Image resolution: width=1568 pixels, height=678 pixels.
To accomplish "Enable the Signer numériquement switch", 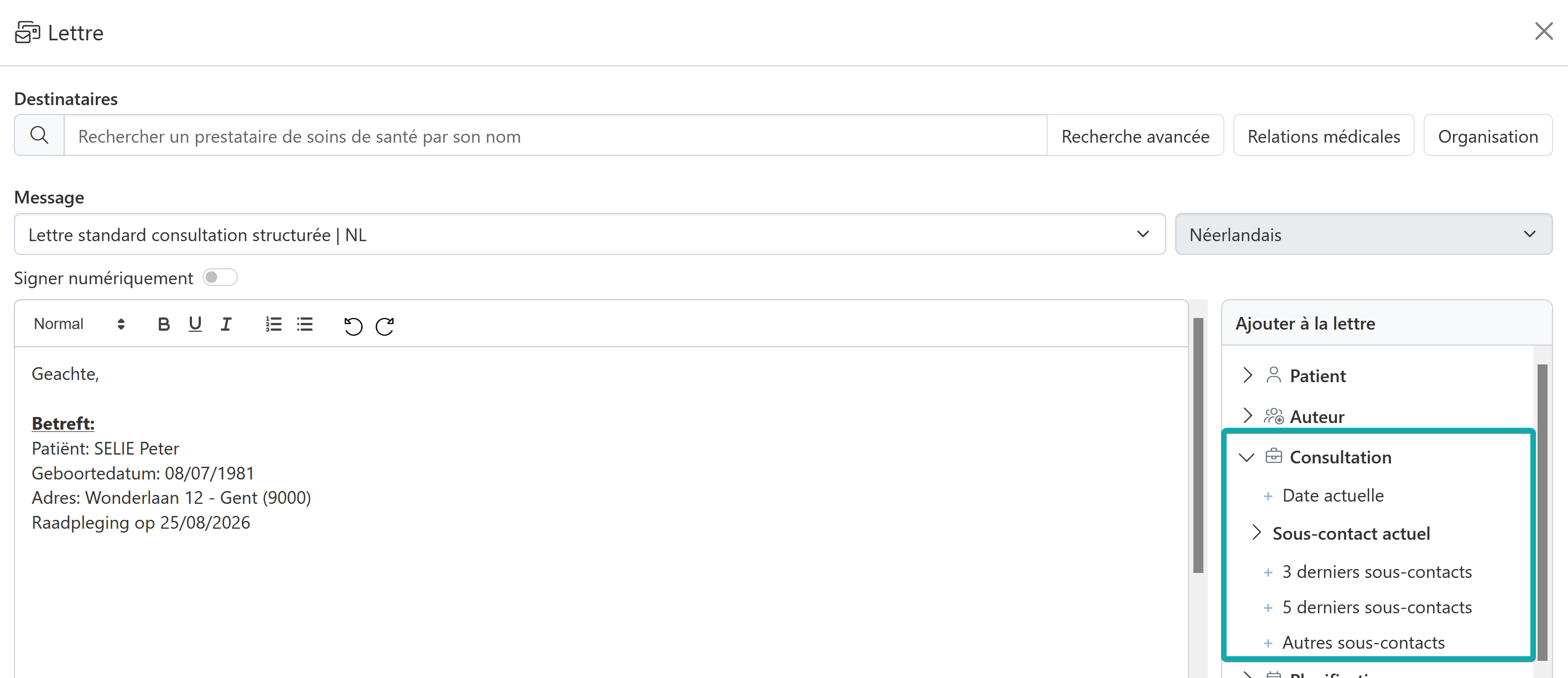I will click(x=220, y=278).
